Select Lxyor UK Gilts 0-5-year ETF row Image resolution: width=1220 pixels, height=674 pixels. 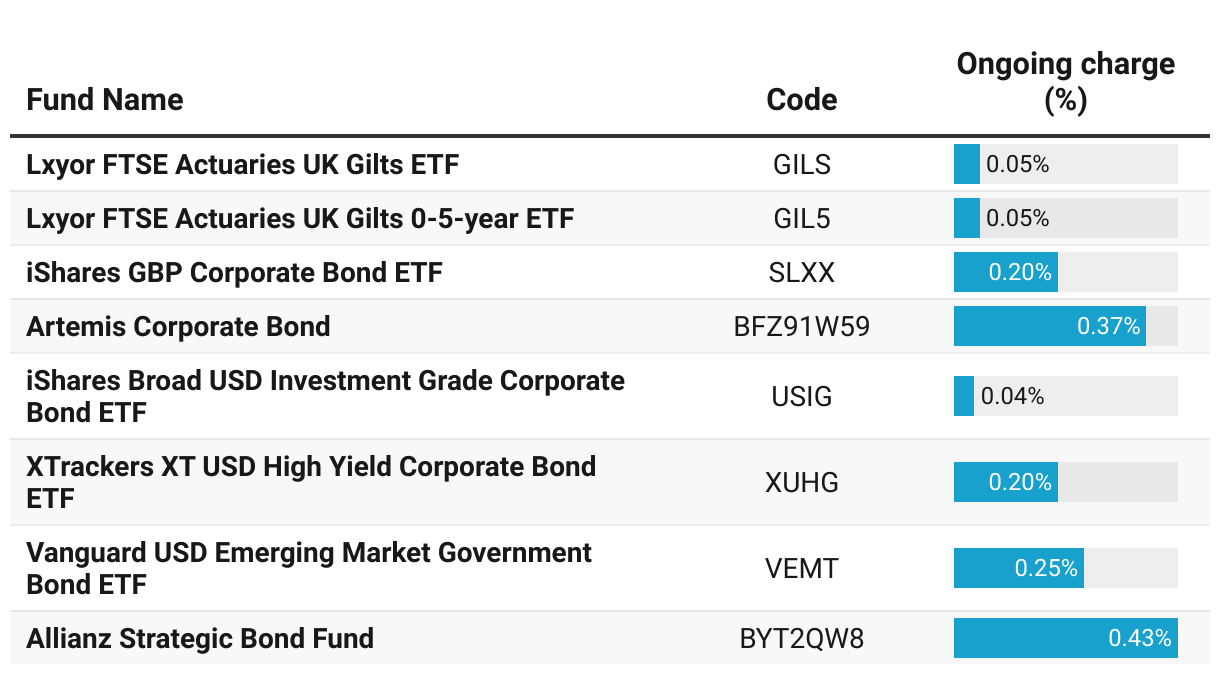(x=610, y=218)
